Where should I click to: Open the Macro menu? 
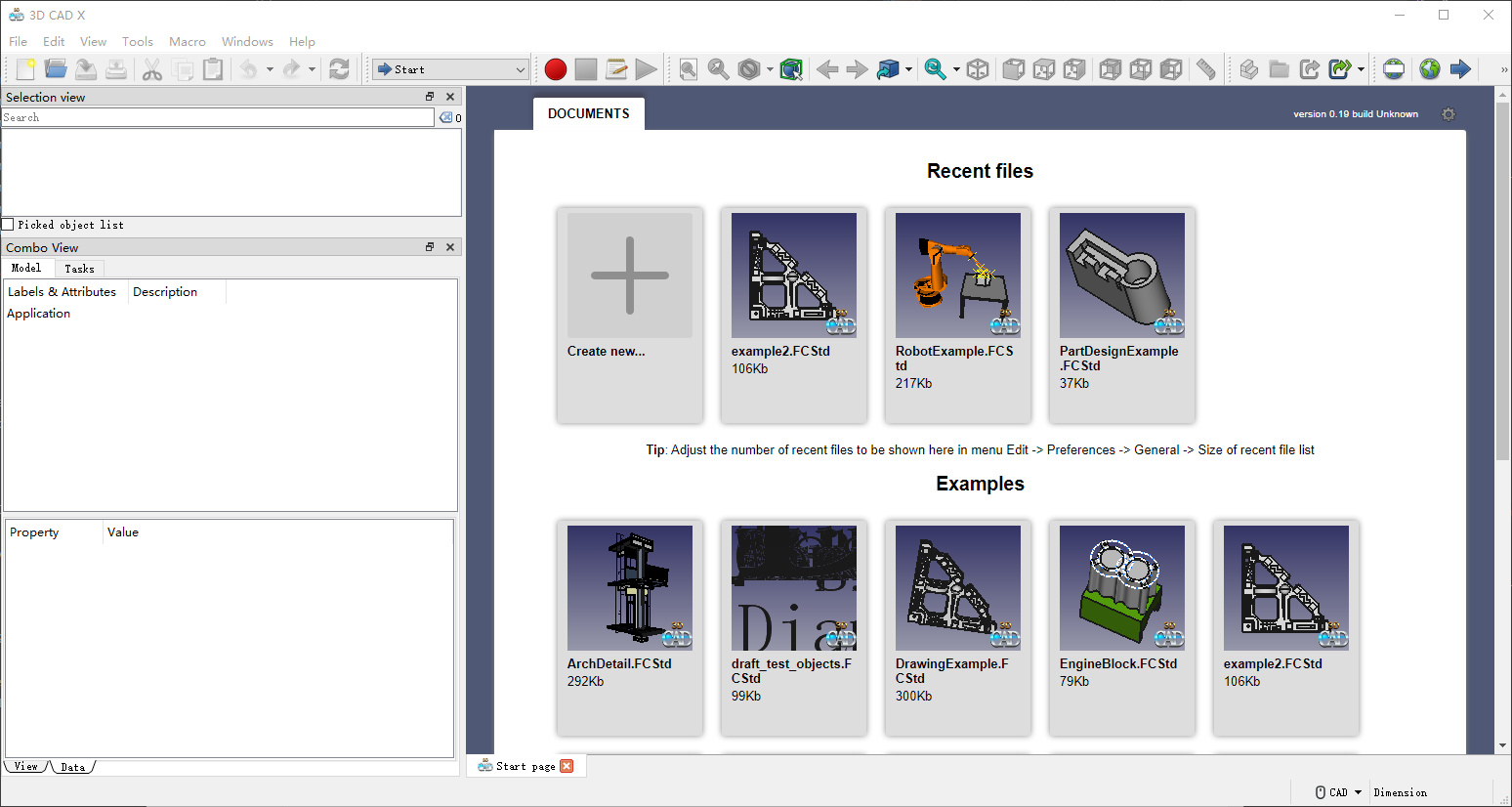pyautogui.click(x=187, y=42)
